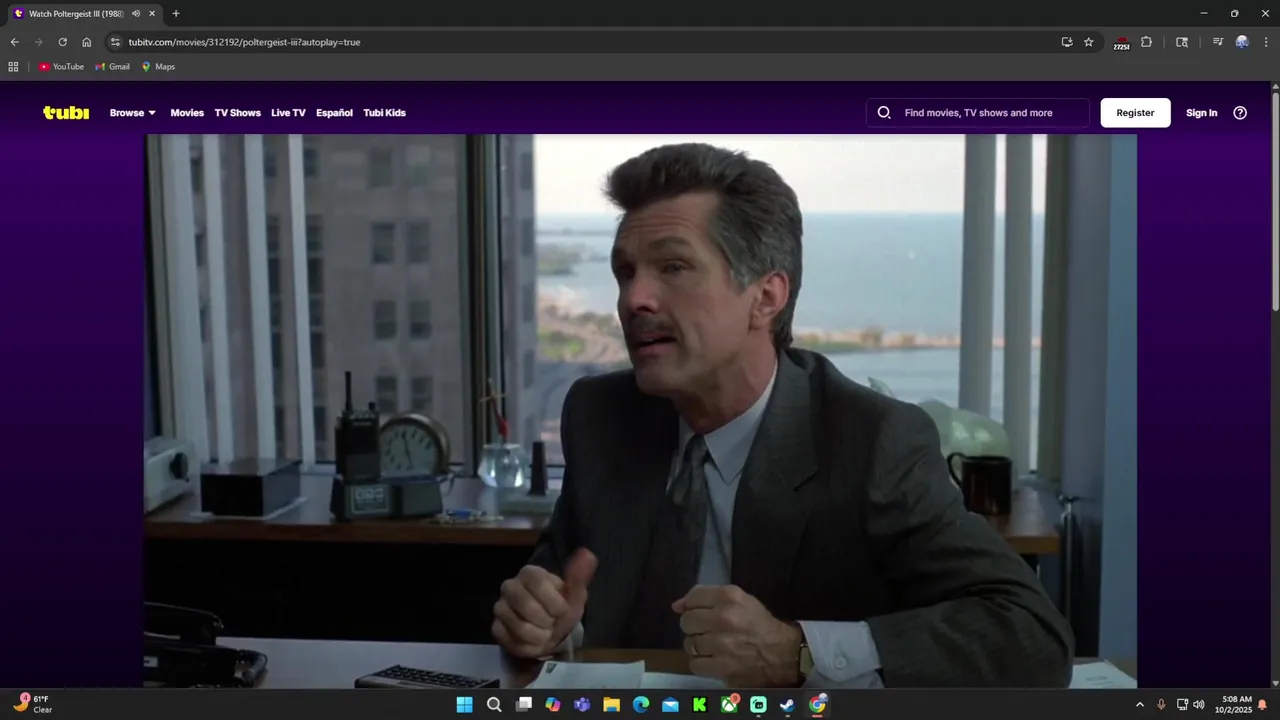Image resolution: width=1280 pixels, height=720 pixels.
Task: Open Gmail bookmark
Action: pyautogui.click(x=112, y=67)
